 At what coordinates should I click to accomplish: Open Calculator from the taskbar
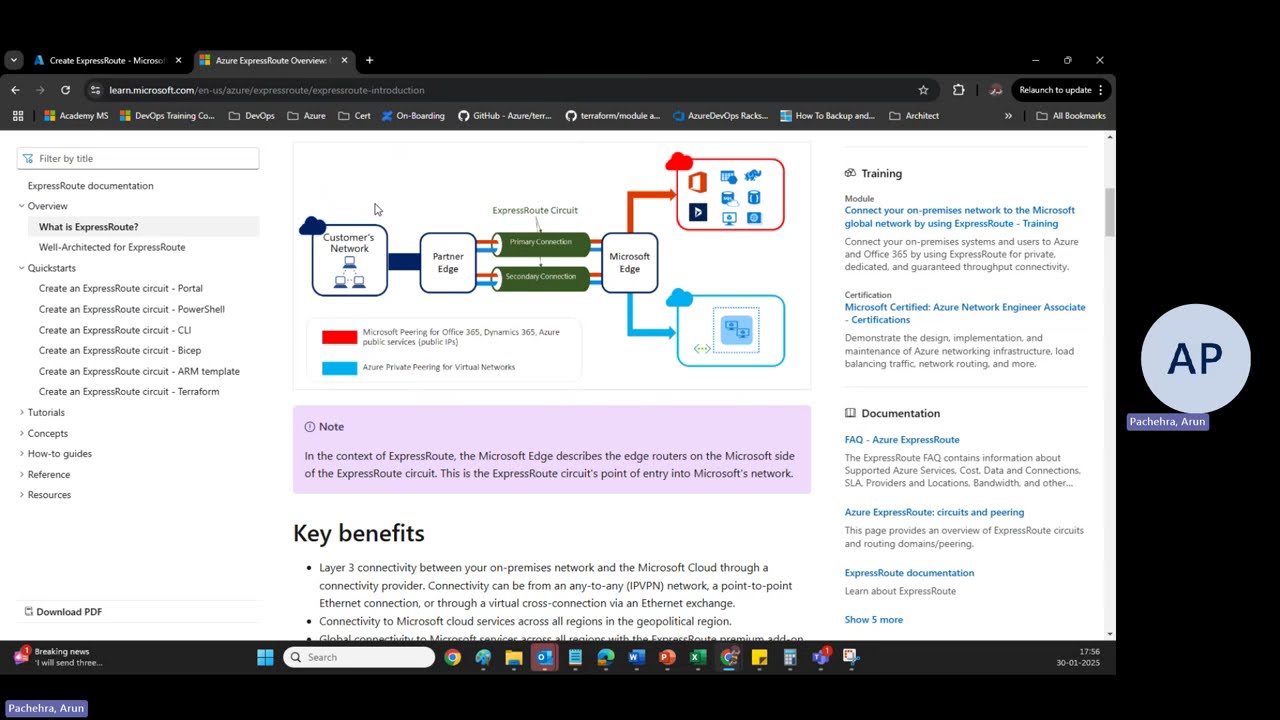790,657
